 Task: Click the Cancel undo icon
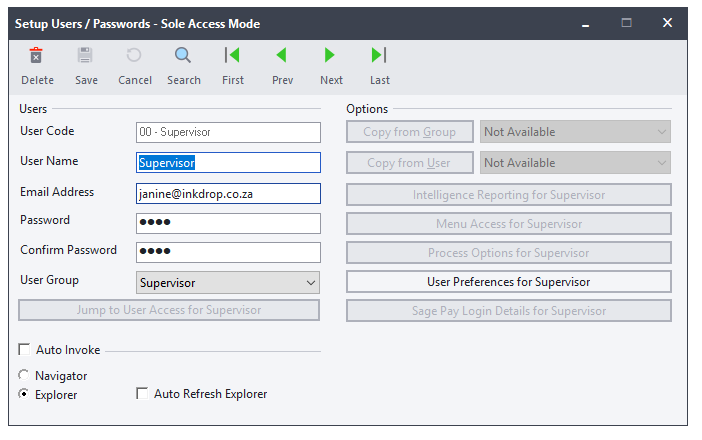(x=134, y=56)
